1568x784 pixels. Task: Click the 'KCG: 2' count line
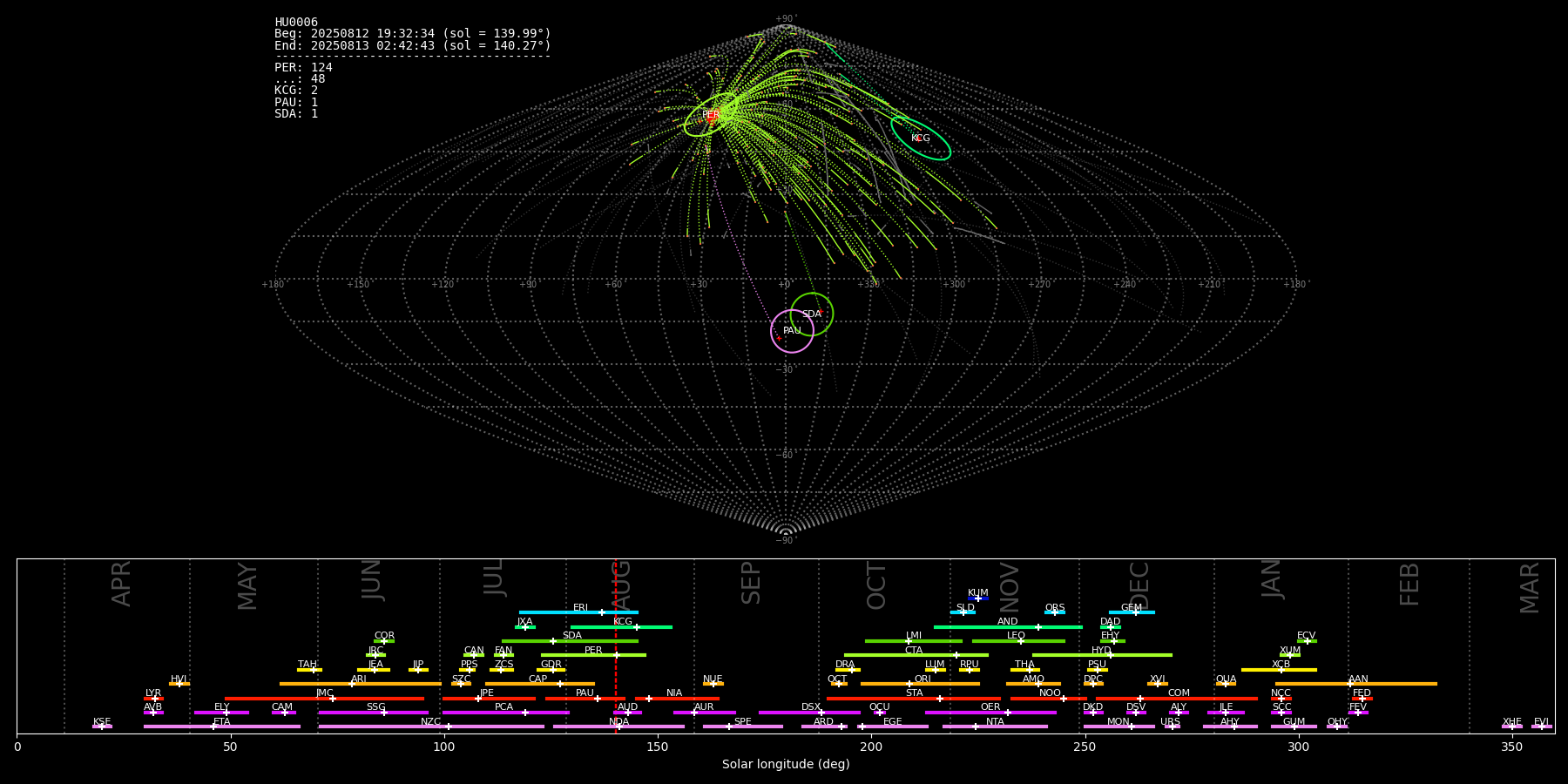click(x=296, y=91)
